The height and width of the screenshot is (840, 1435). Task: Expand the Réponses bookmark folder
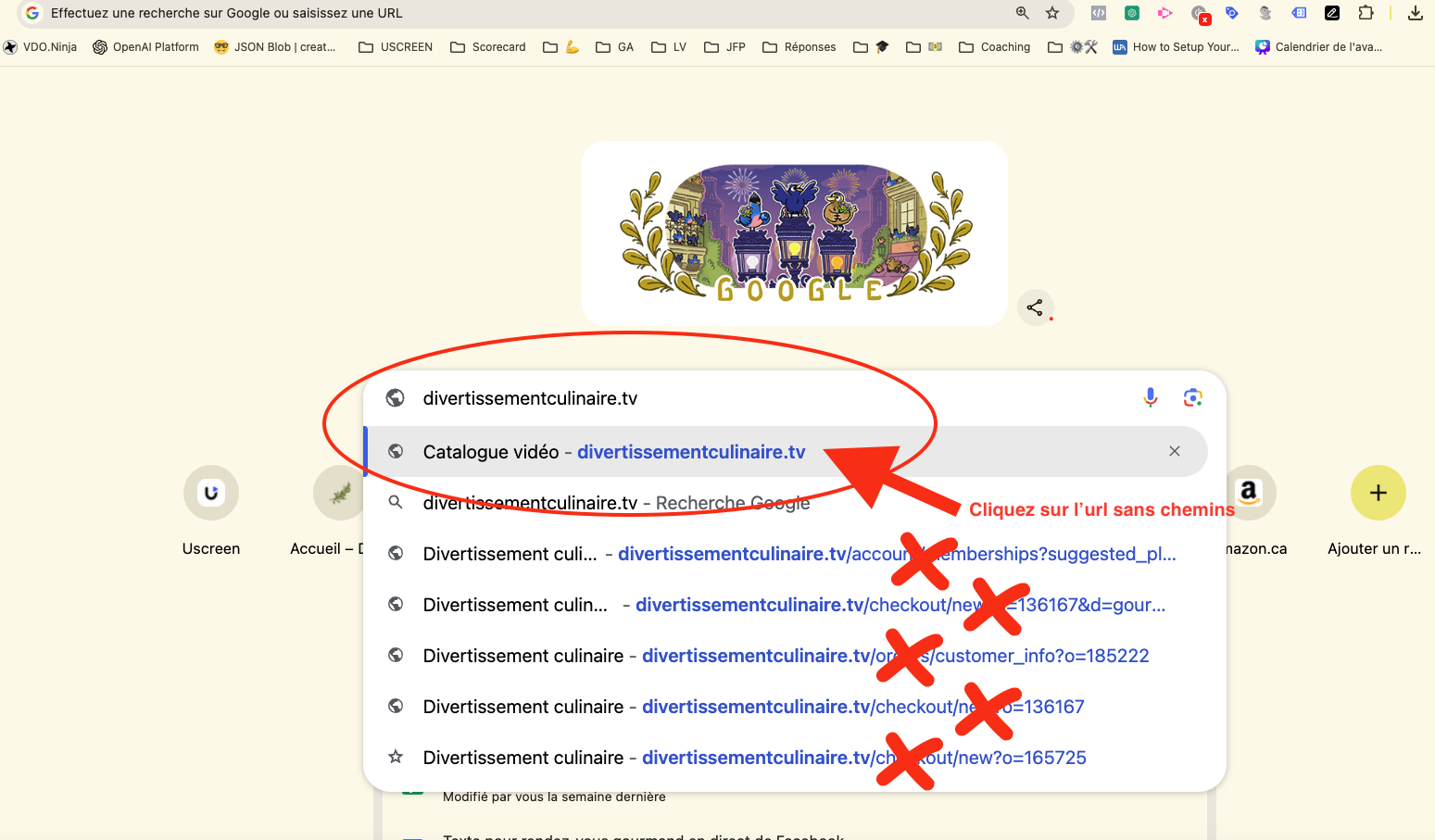(799, 47)
